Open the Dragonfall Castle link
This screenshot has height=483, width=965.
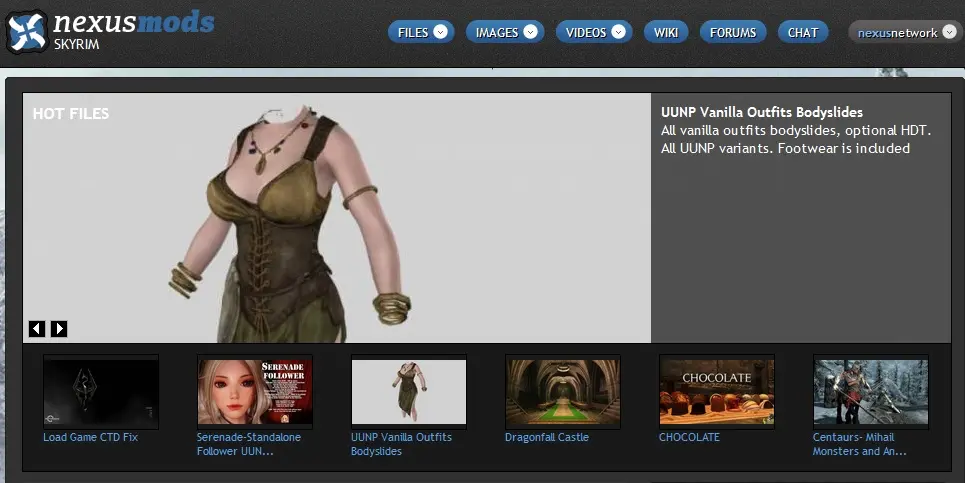pos(547,437)
